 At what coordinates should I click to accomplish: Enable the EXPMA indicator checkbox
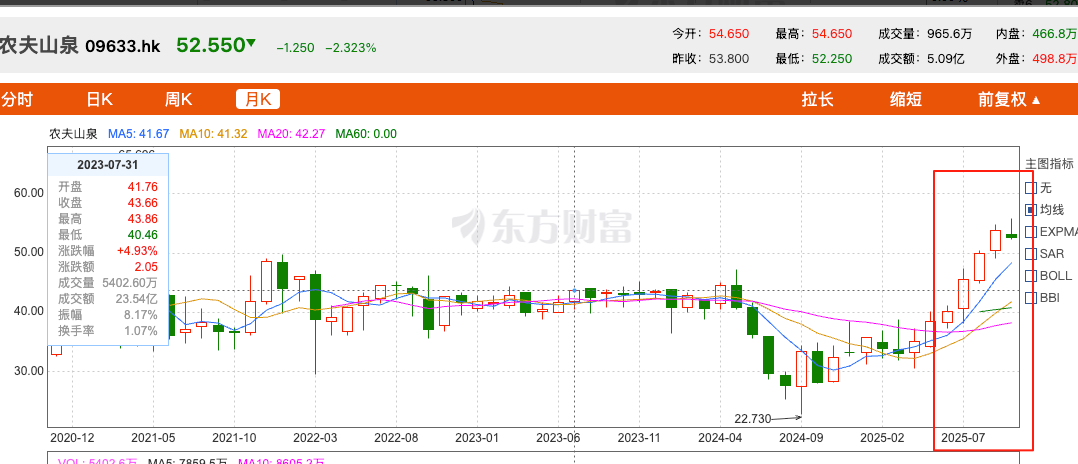coord(1030,232)
